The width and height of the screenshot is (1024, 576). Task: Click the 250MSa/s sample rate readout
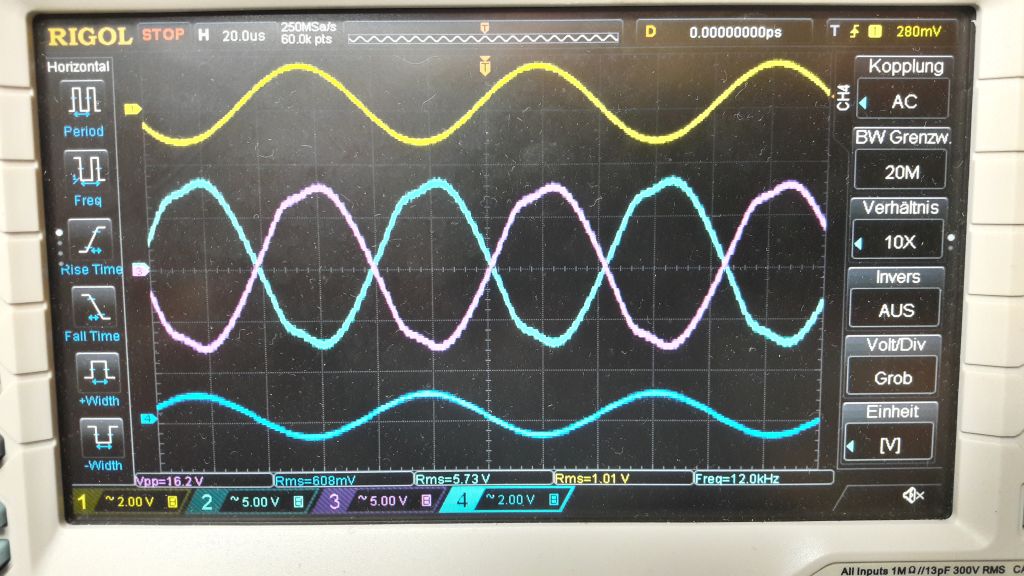click(x=308, y=27)
